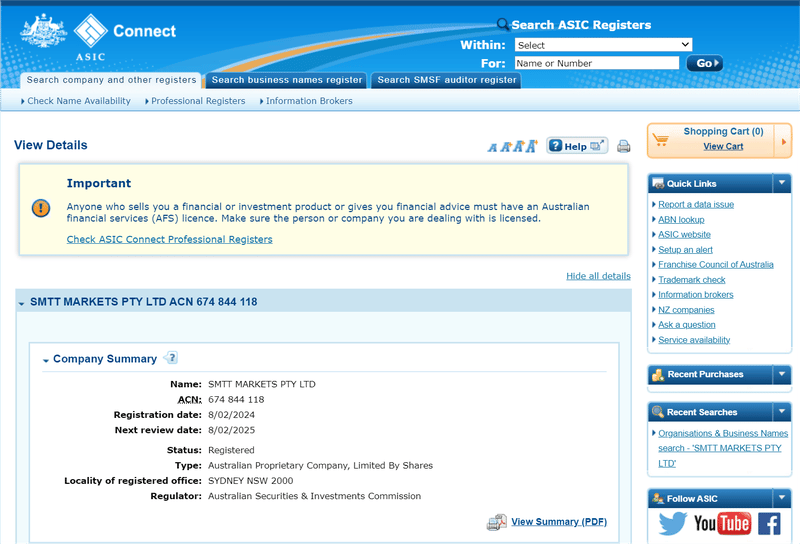This screenshot has width=800, height=544.
Task: Click the Registration date value 8/02/2024
Action: point(231,415)
